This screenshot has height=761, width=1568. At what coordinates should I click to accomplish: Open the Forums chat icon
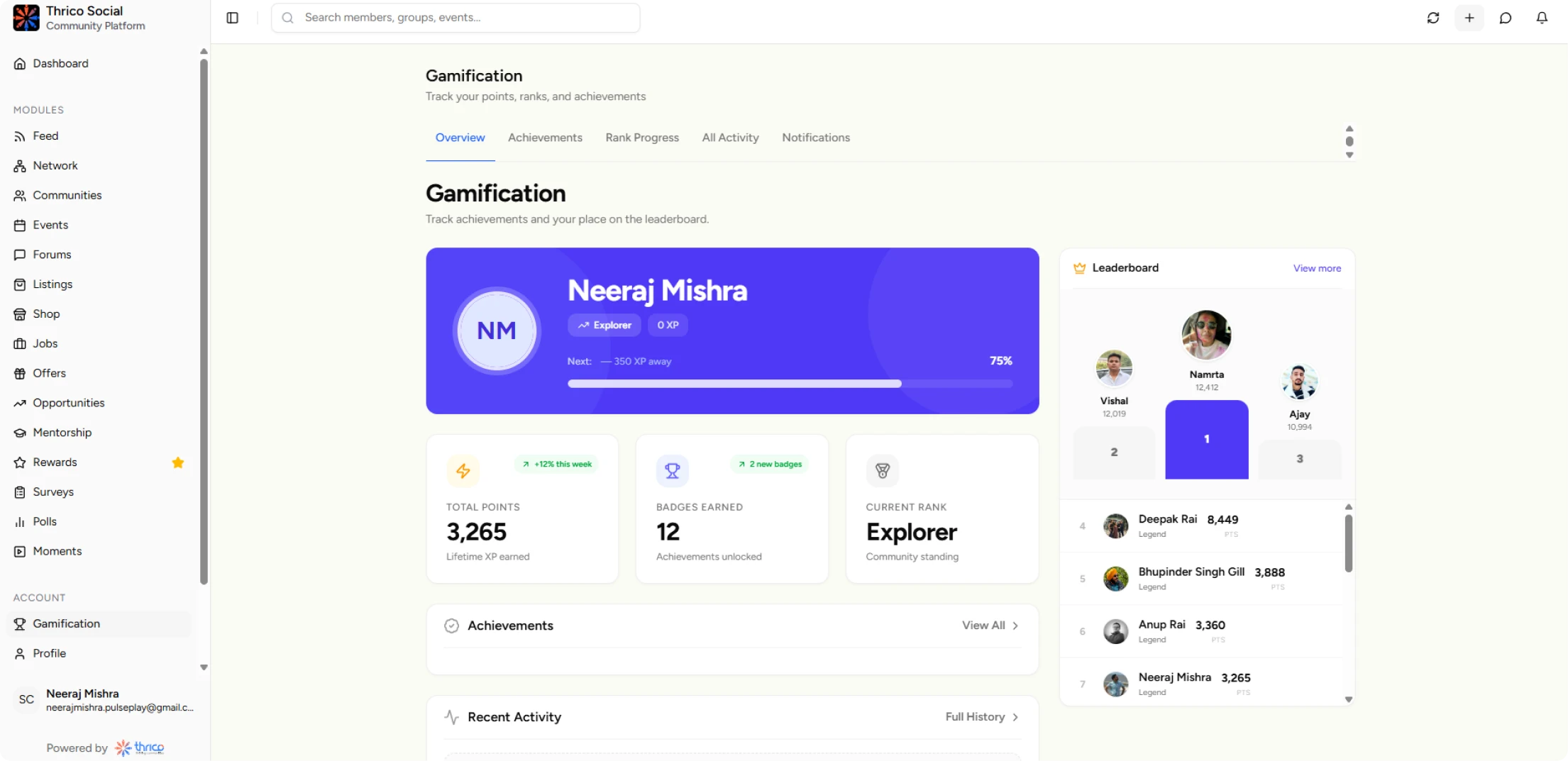click(x=20, y=255)
